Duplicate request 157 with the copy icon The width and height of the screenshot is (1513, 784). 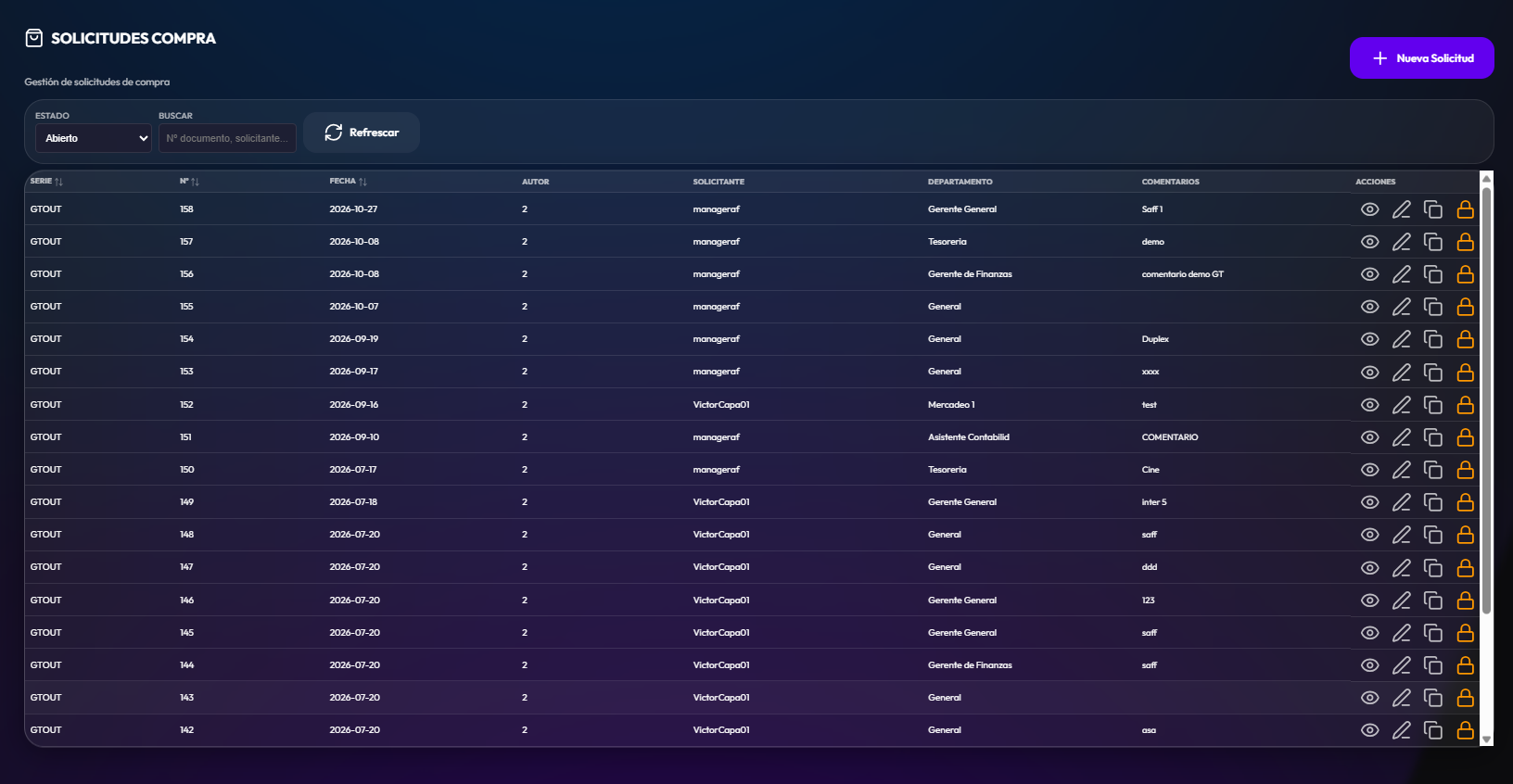point(1433,242)
